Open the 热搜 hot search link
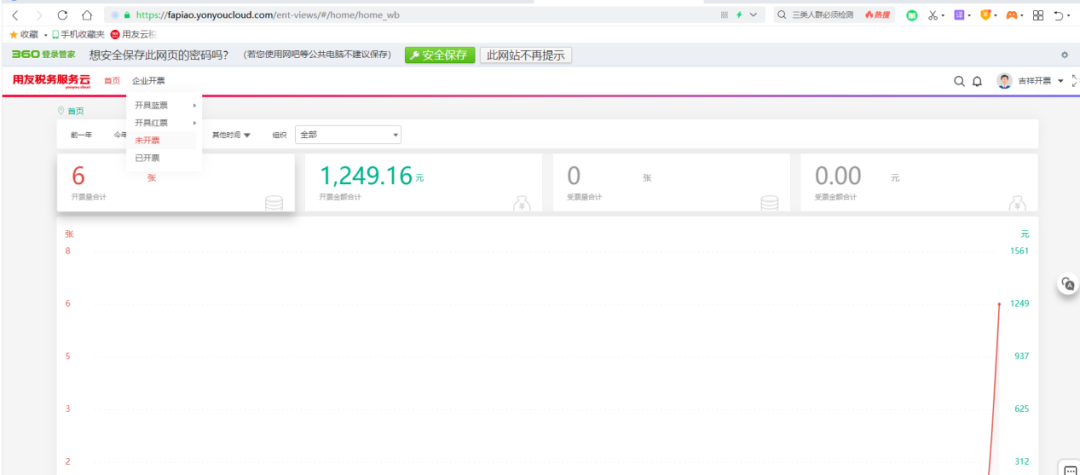1080x475 pixels. [878, 14]
